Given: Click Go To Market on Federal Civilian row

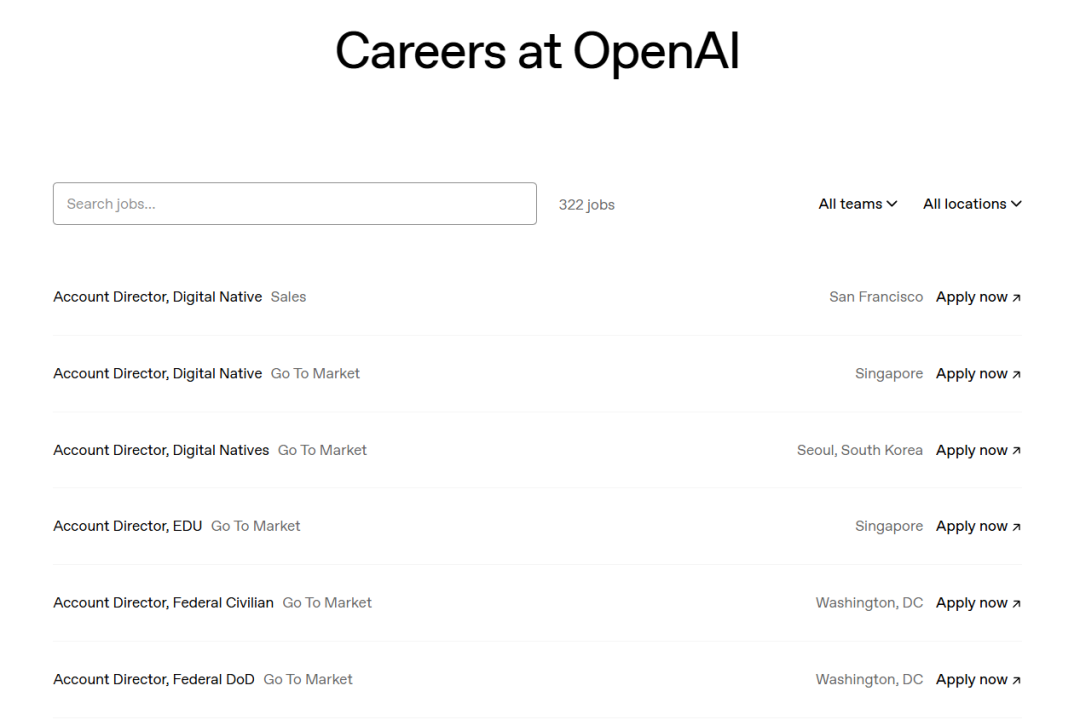Looking at the screenshot, I should (x=327, y=603).
